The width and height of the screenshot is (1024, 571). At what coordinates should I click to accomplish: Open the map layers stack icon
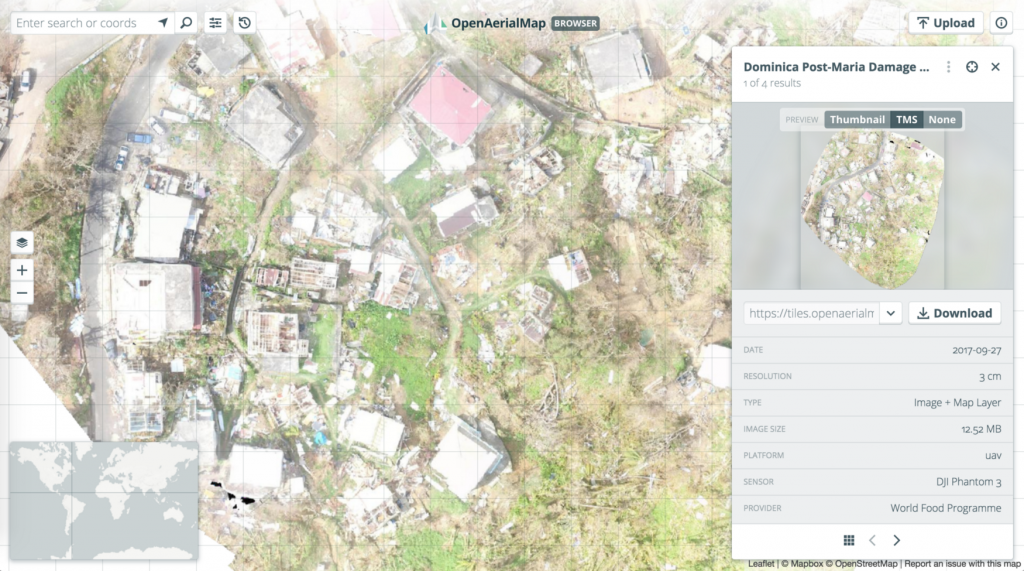point(22,243)
